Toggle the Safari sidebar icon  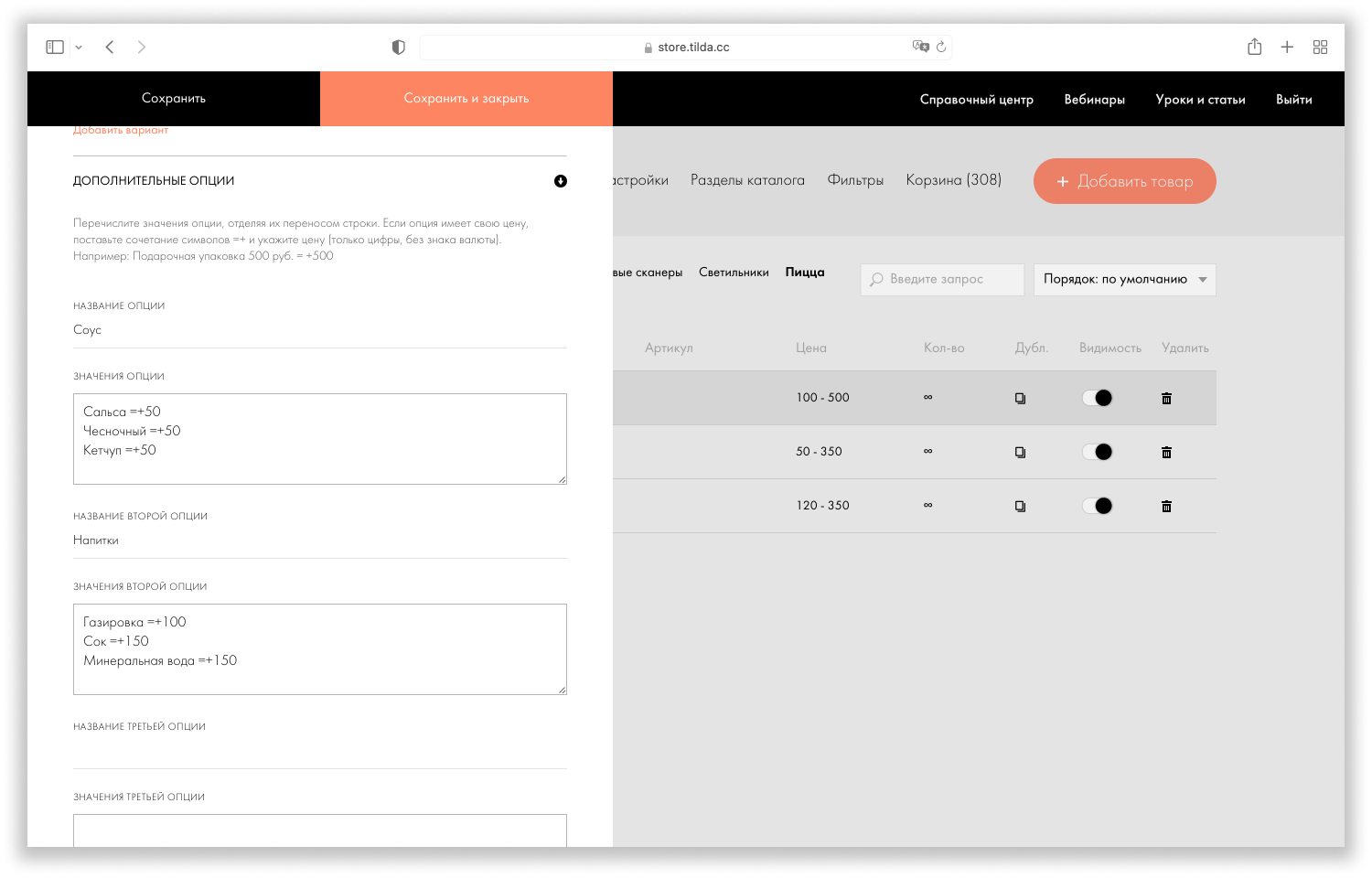55,47
